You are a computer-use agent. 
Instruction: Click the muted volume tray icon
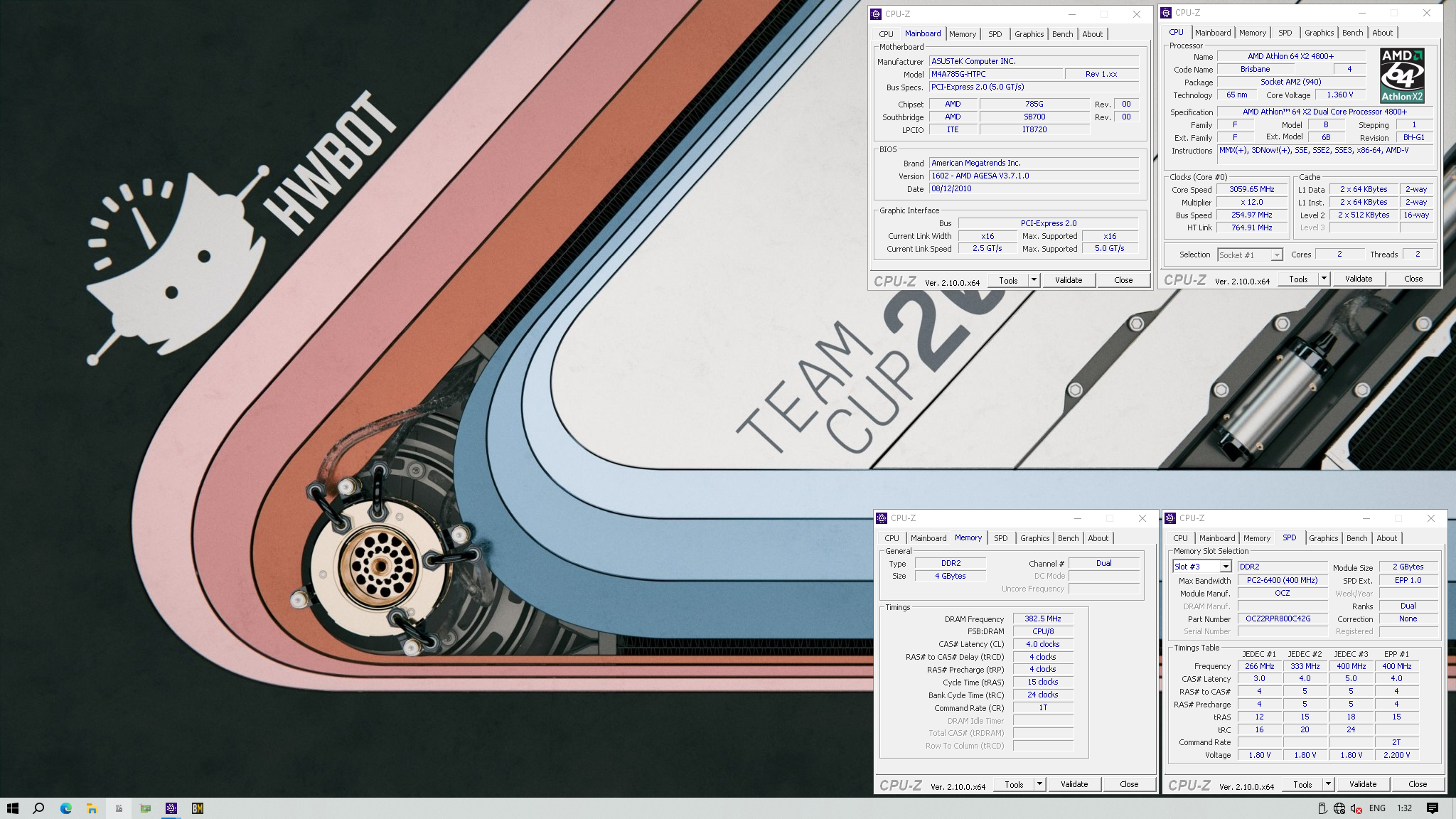[1356, 808]
